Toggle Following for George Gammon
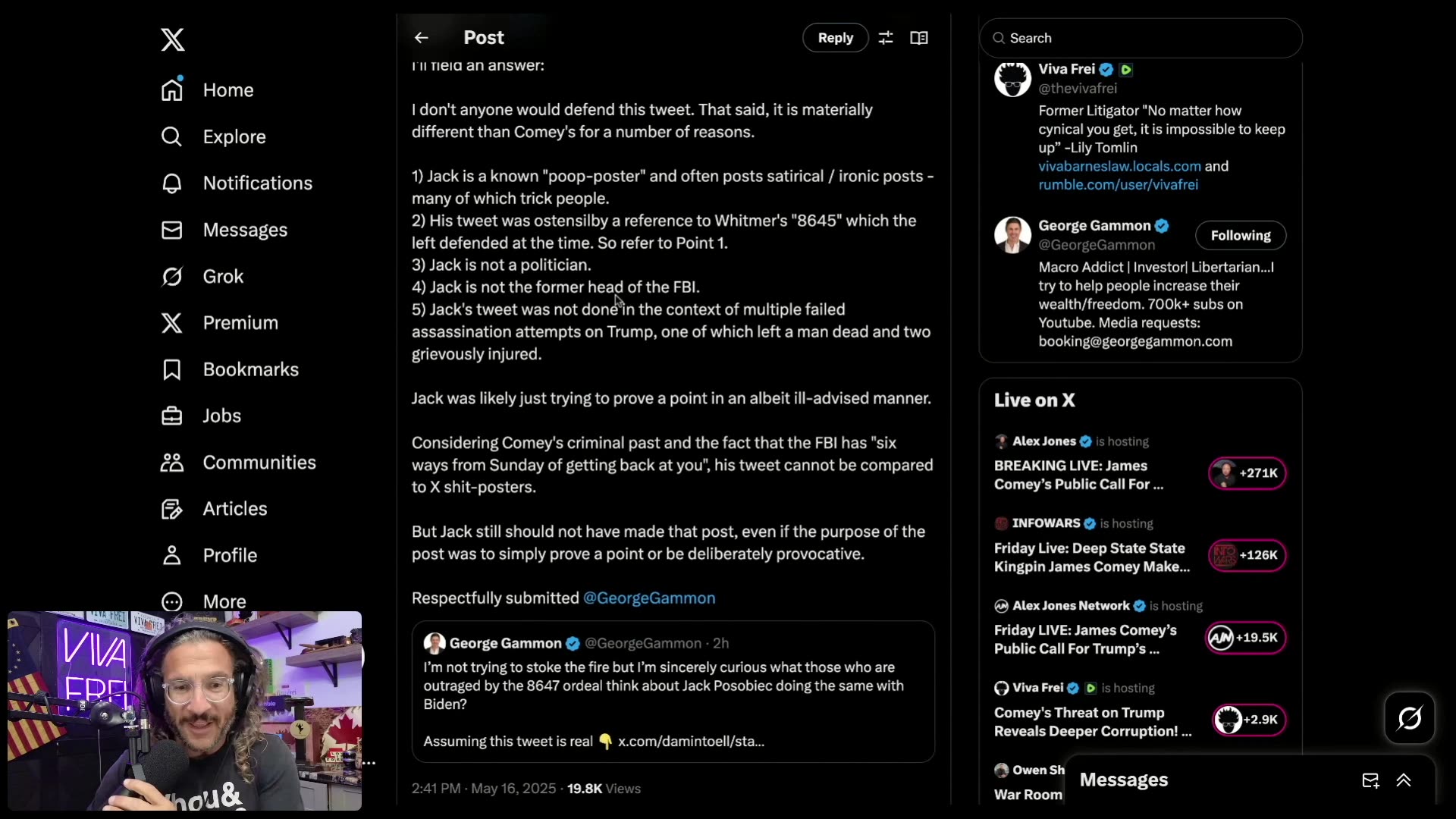 [x=1241, y=235]
